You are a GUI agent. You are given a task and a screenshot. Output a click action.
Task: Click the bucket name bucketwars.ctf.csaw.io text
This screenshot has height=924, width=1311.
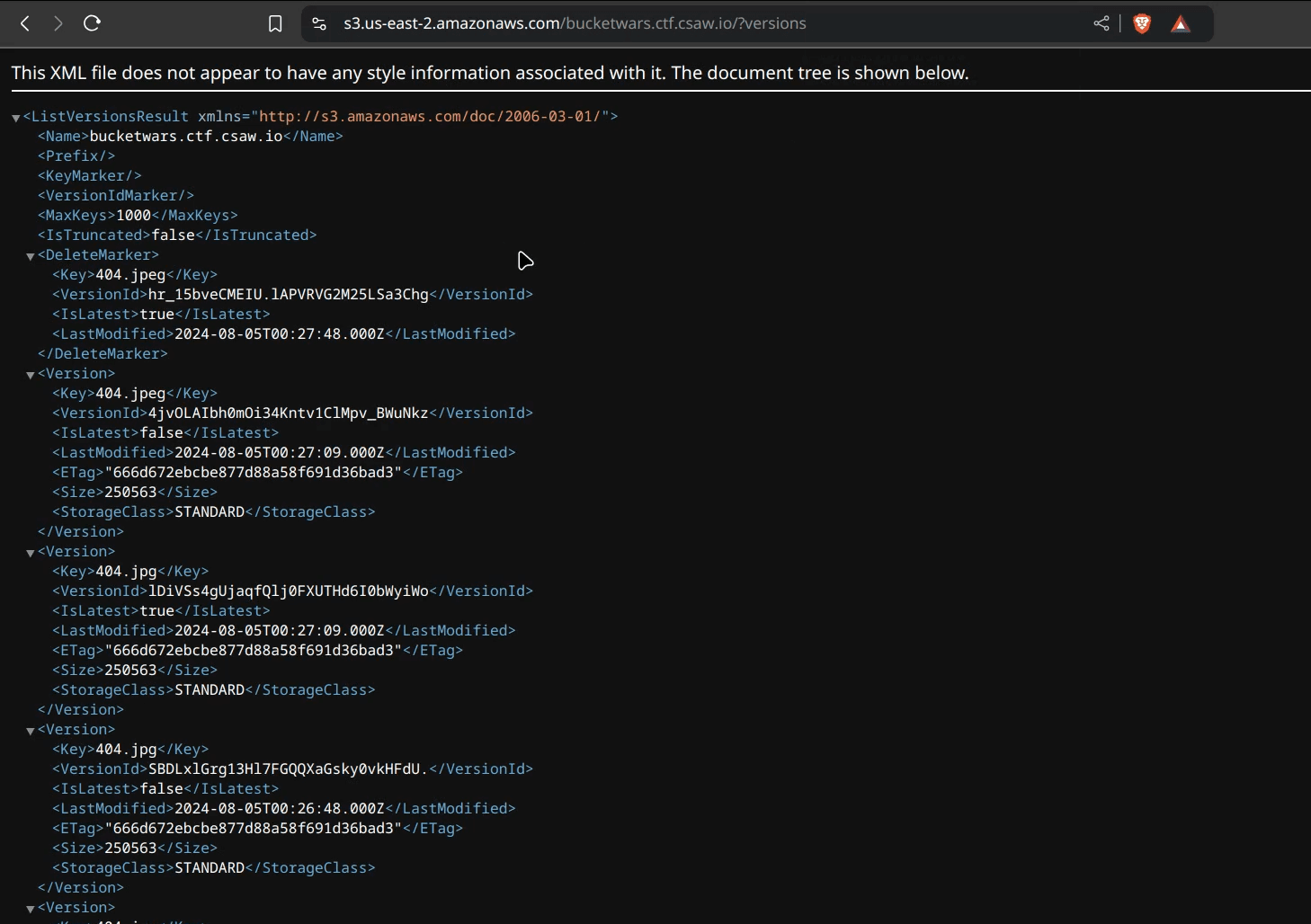(x=186, y=137)
